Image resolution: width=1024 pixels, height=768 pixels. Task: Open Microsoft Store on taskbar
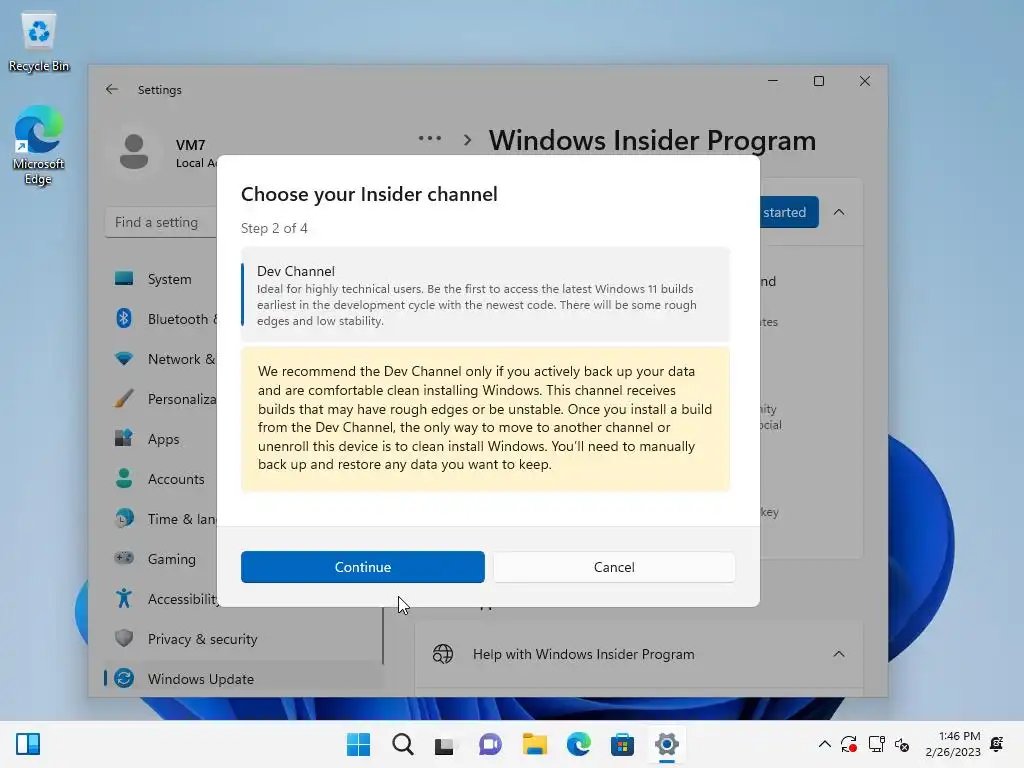[622, 744]
